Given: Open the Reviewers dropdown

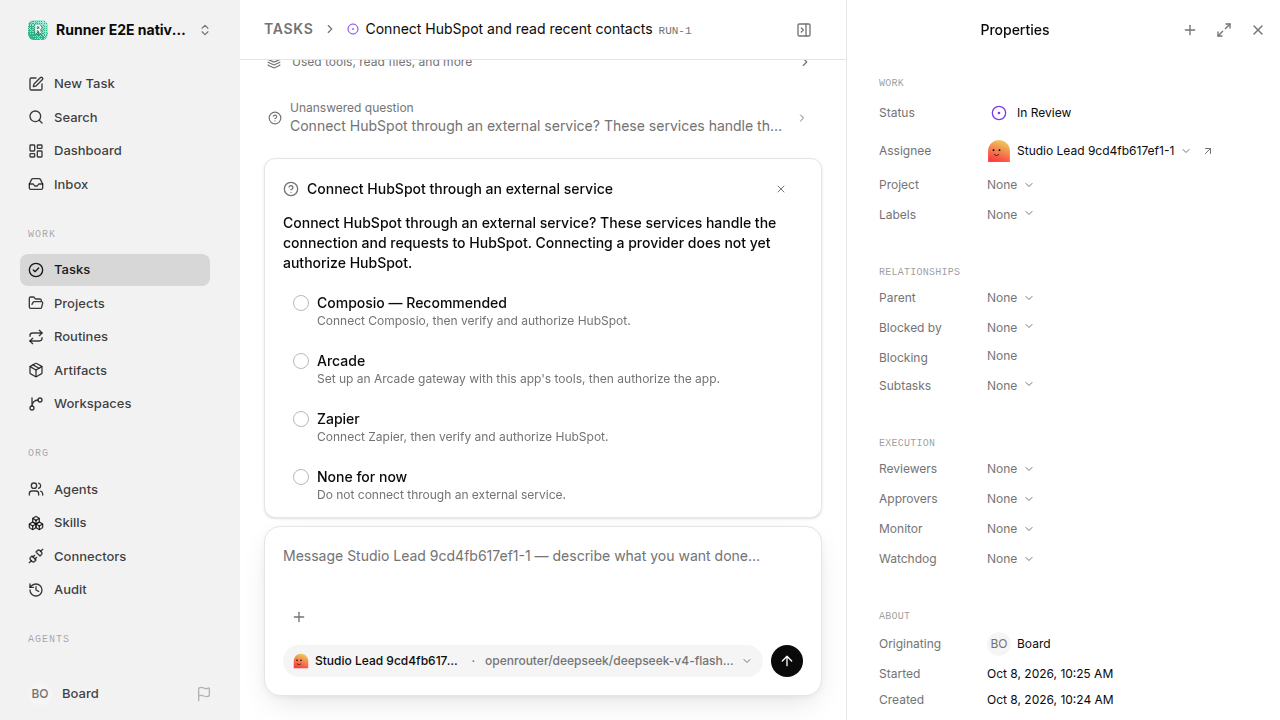Looking at the screenshot, I should point(1010,469).
